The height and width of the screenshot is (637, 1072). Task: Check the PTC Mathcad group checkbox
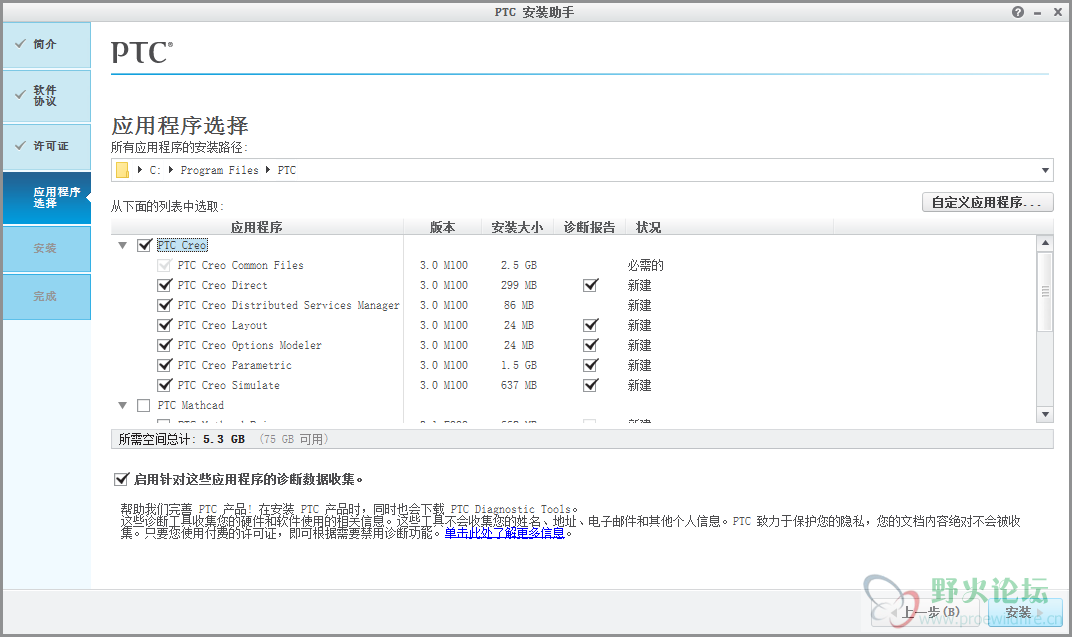(144, 405)
